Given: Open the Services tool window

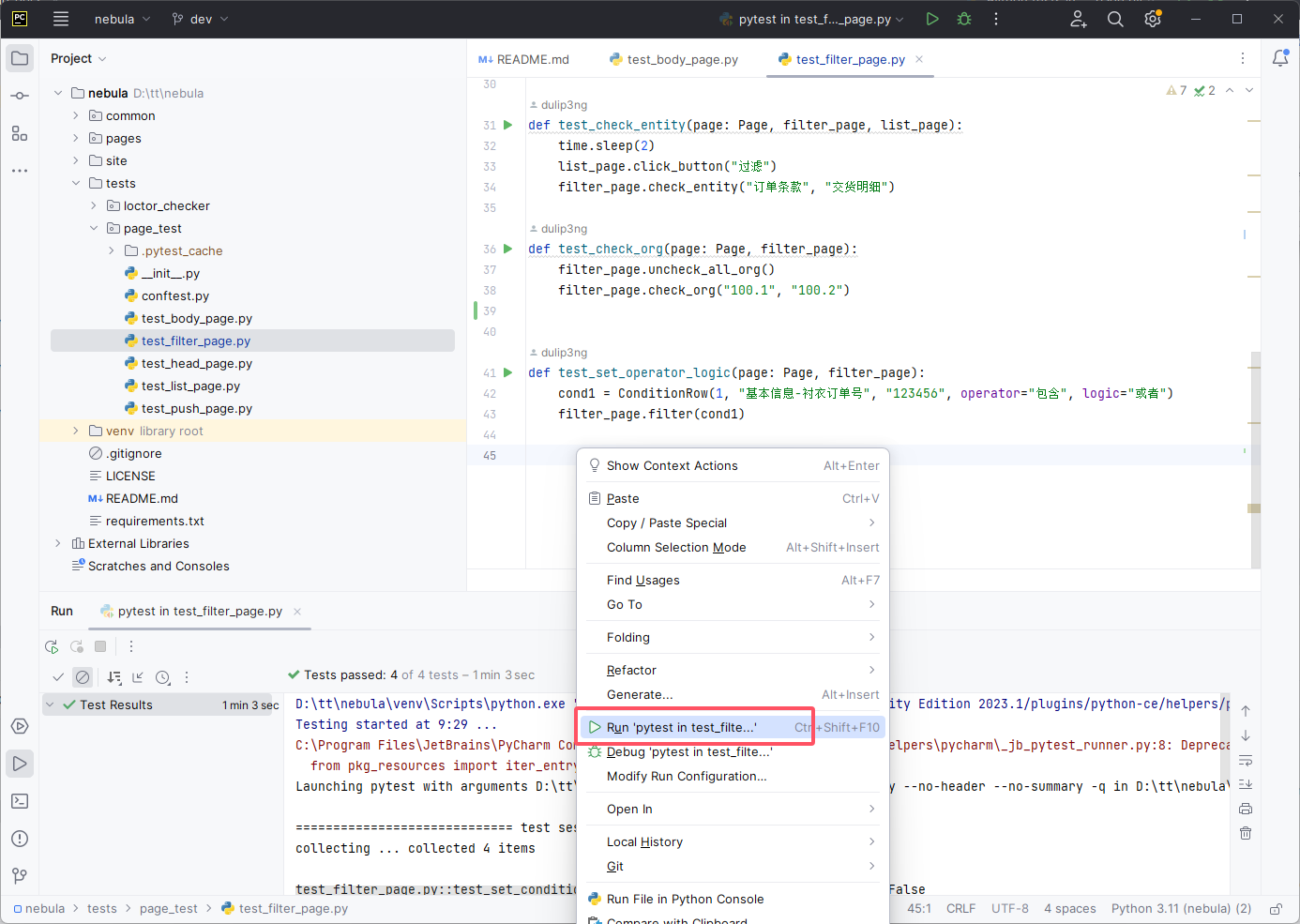Looking at the screenshot, I should (x=20, y=726).
